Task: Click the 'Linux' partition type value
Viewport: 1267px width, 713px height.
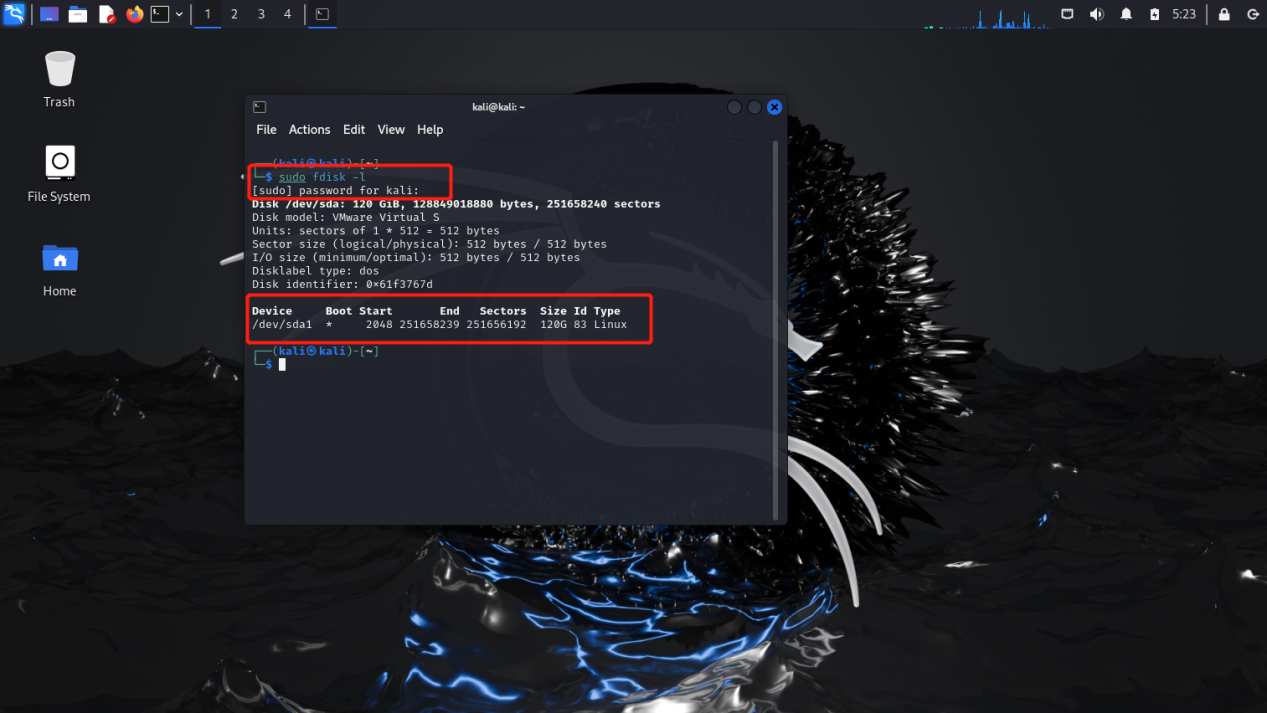Action: [x=610, y=325]
